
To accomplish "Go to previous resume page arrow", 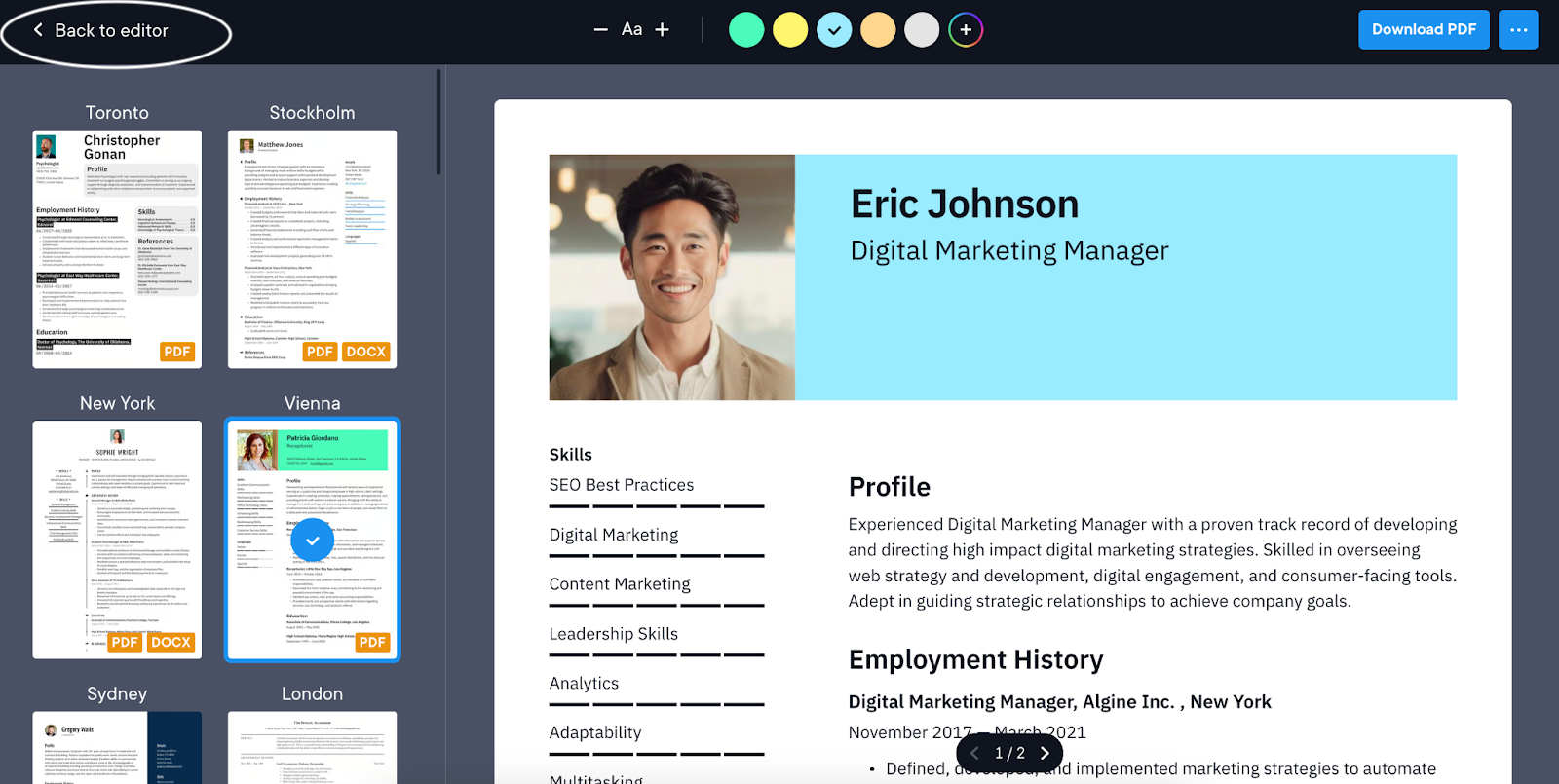I will [x=974, y=753].
